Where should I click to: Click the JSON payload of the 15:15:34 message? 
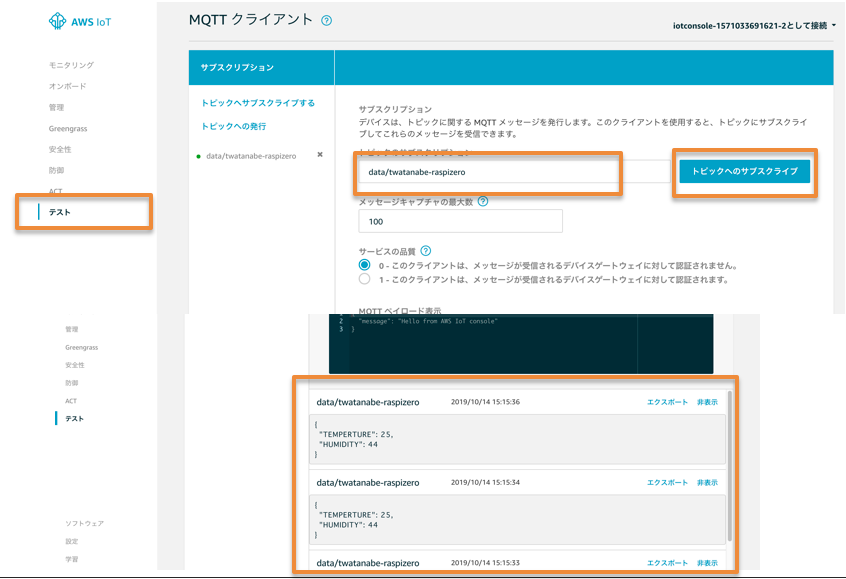click(x=518, y=520)
